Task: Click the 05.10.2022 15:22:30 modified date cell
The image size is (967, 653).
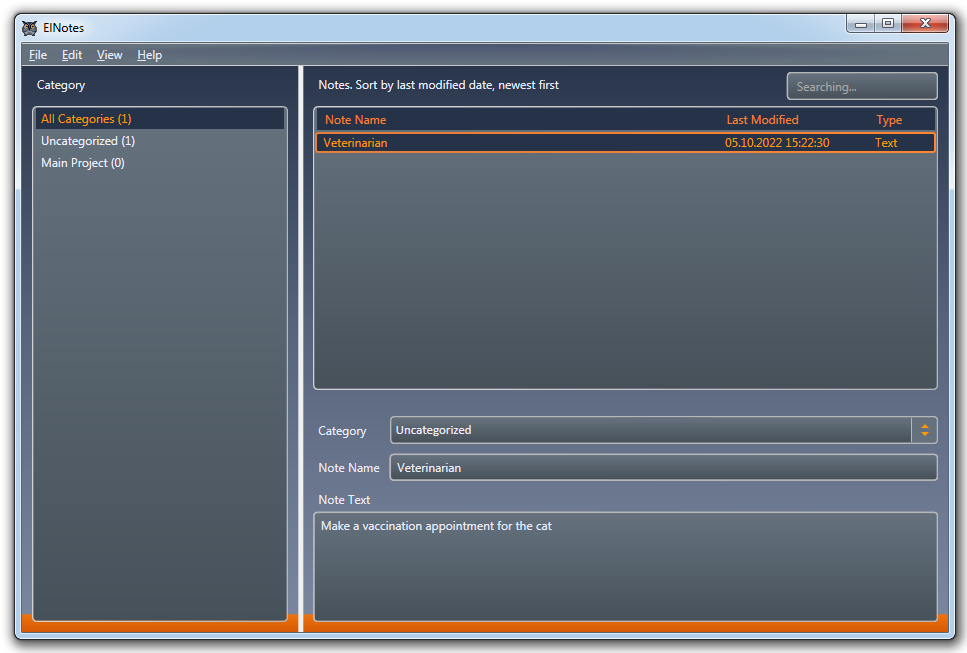Action: tap(776, 142)
